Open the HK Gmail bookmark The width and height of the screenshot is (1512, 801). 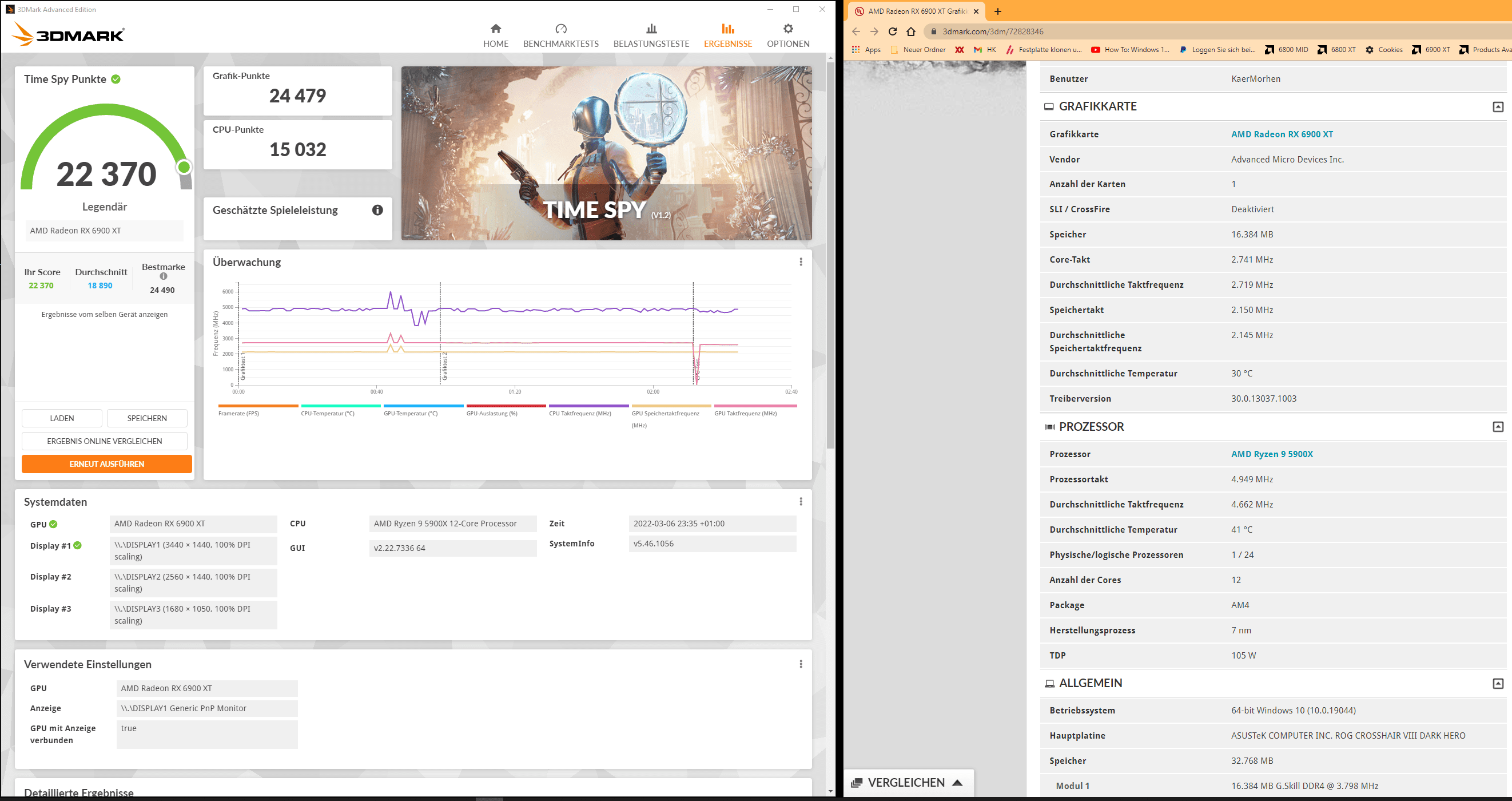tap(985, 50)
